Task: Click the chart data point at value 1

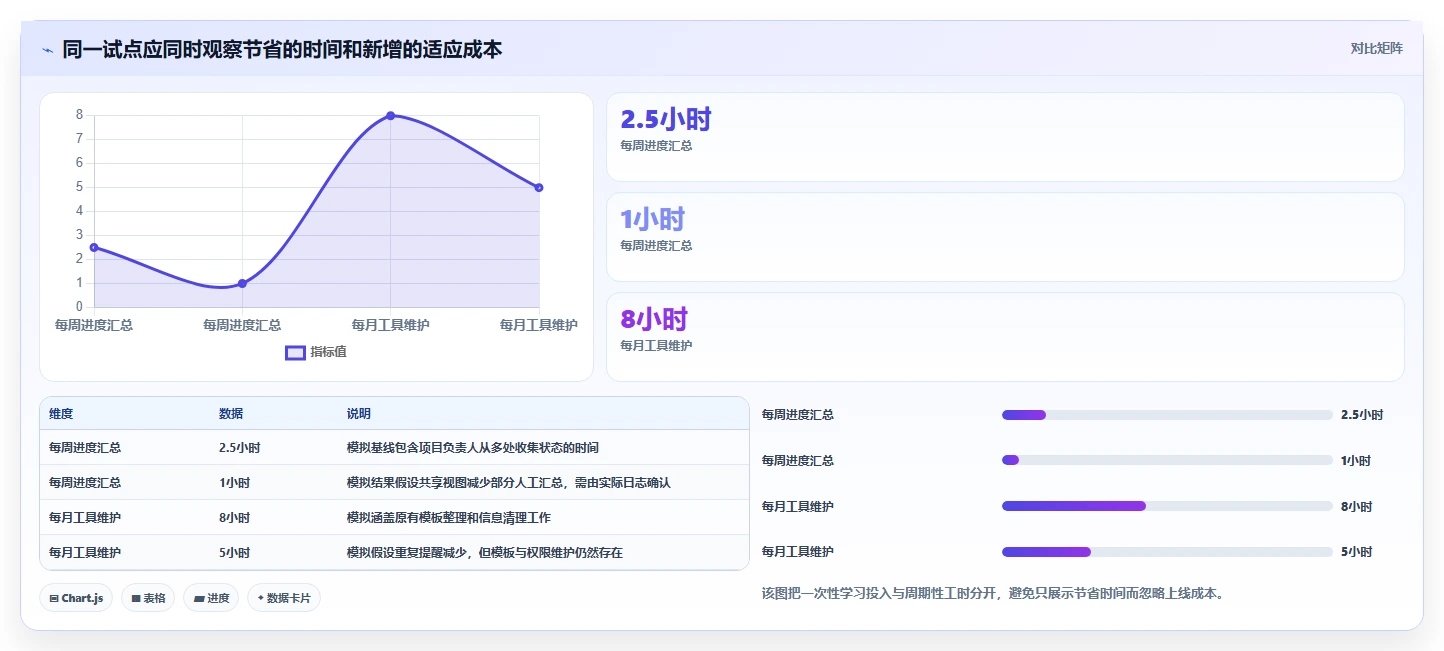Action: click(x=242, y=284)
